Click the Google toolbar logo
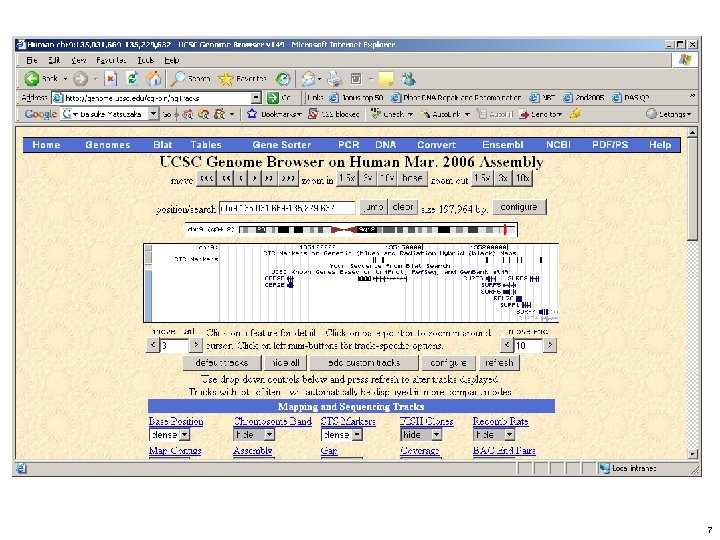Image resolution: width=720 pixels, height=540 pixels. 40,114
